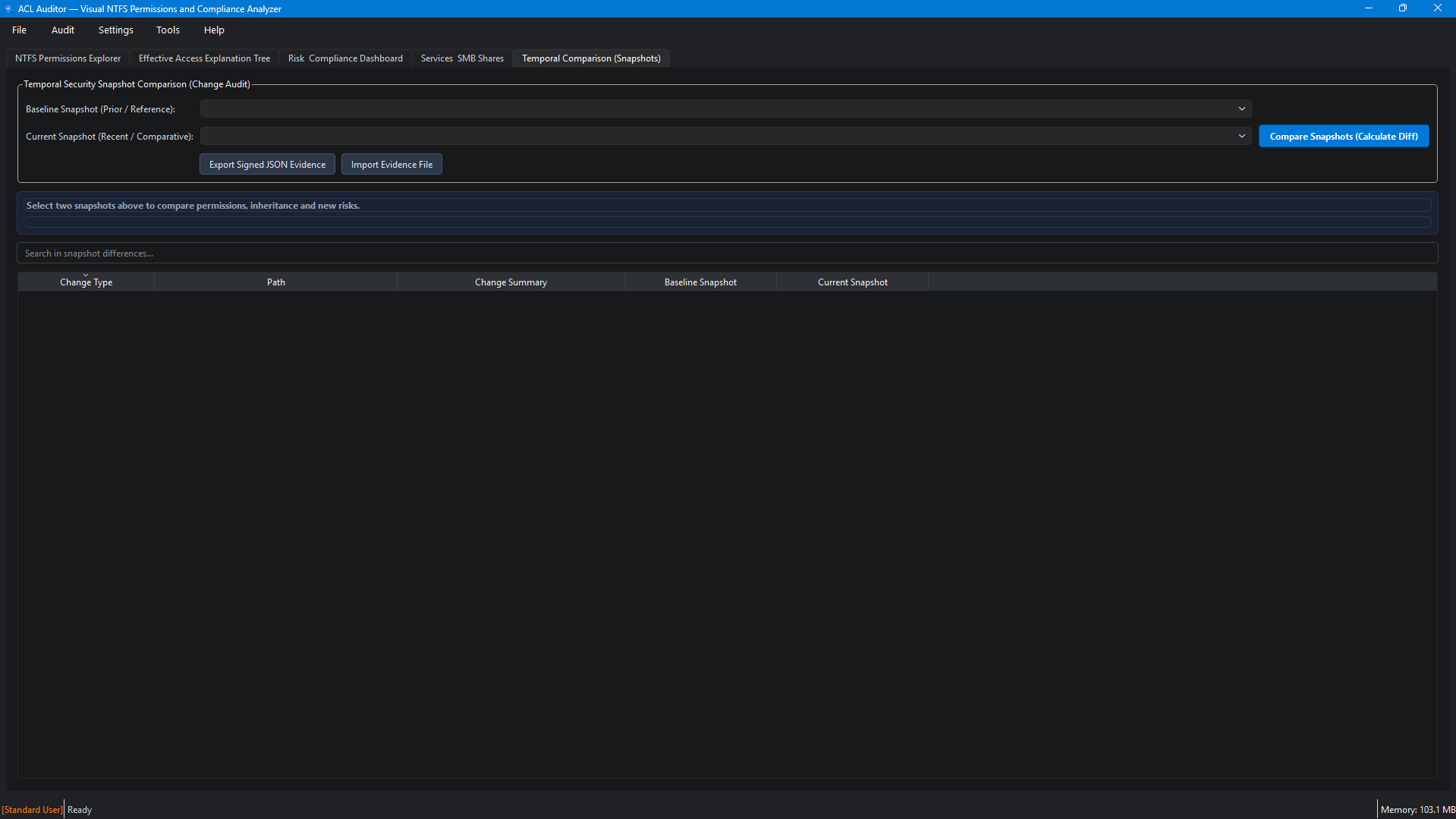Expand the Current Snapshot dropdown
The height and width of the screenshot is (819, 1456).
pyautogui.click(x=725, y=136)
